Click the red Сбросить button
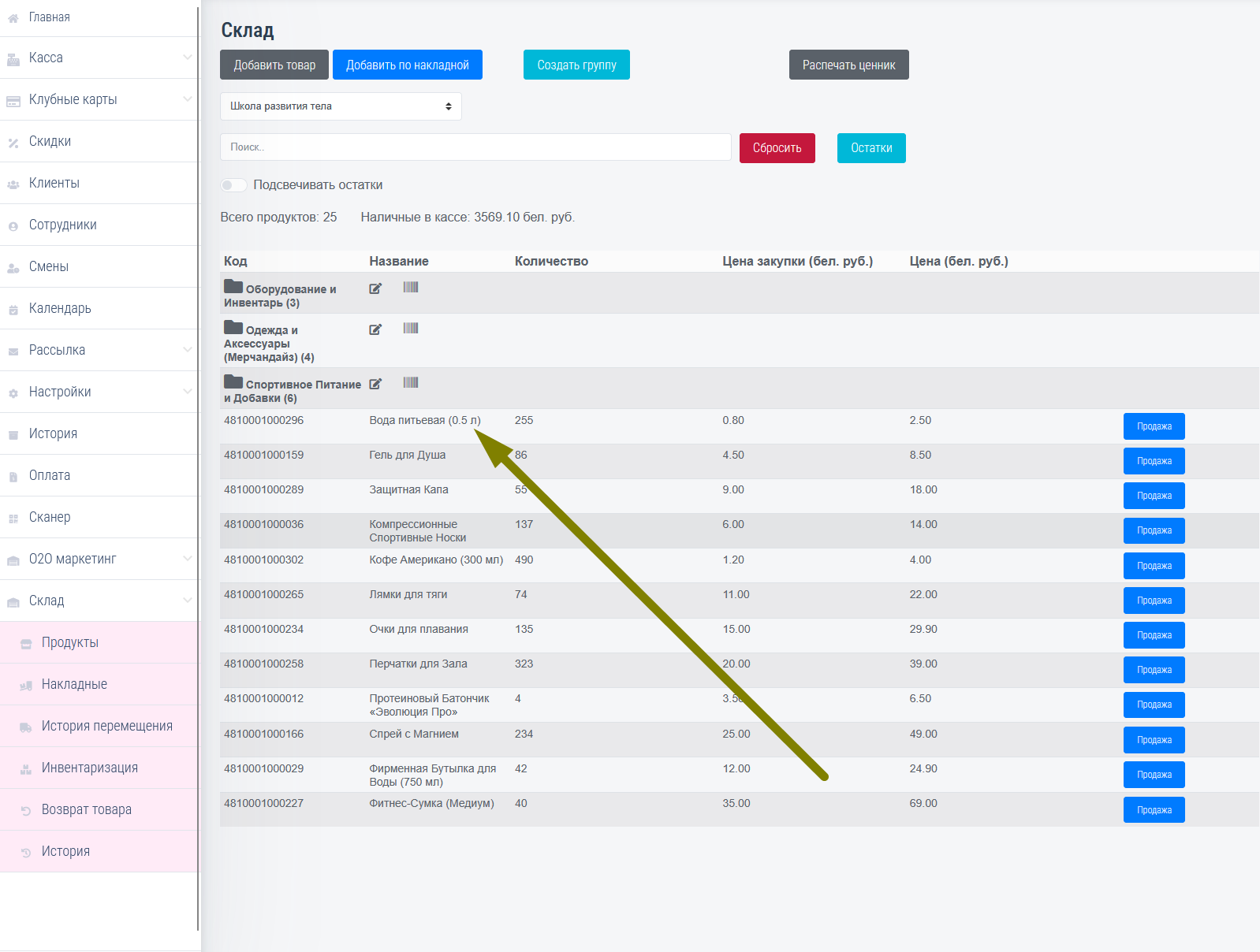Viewport: 1260px width, 952px height. 777,148
